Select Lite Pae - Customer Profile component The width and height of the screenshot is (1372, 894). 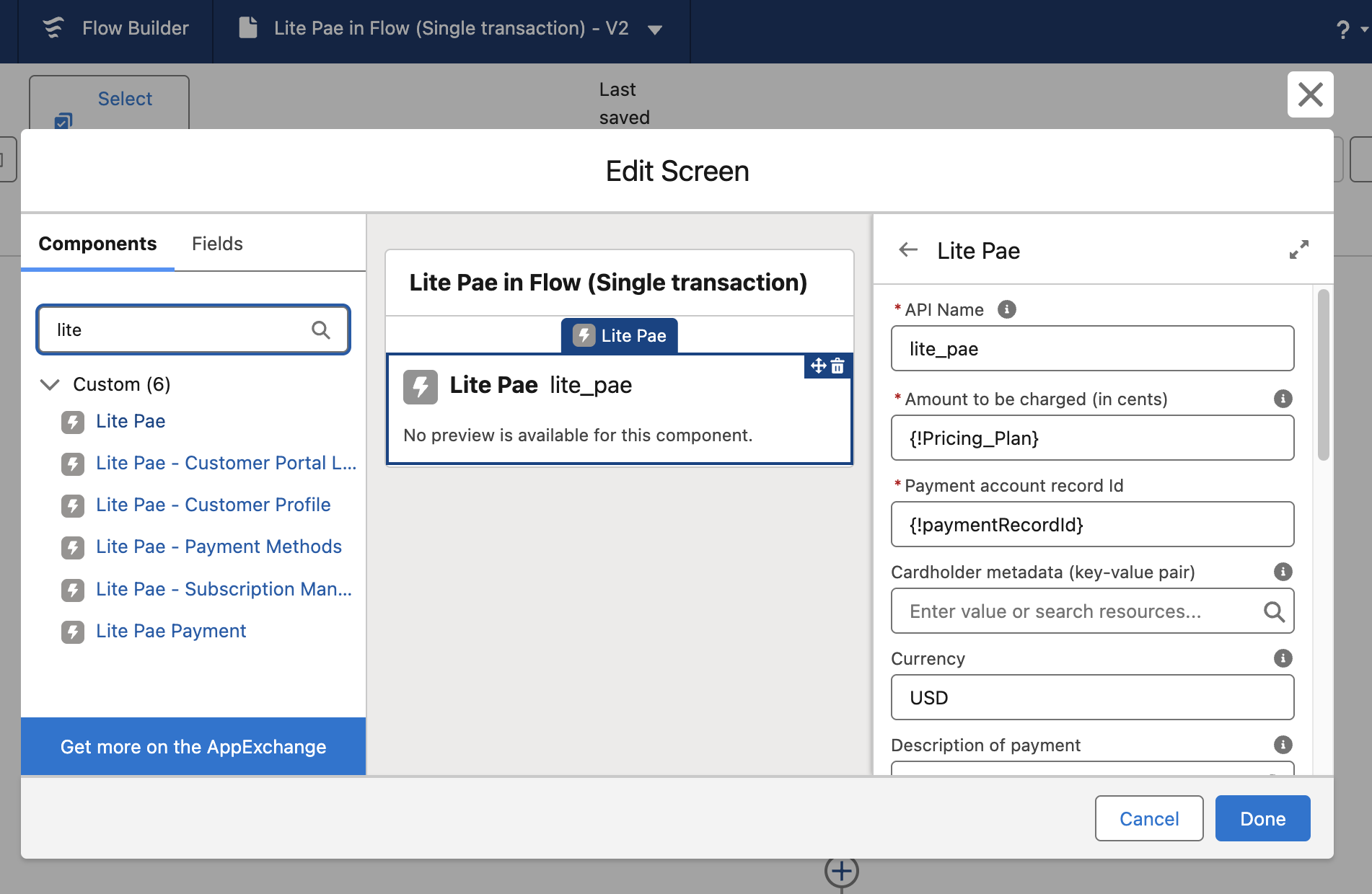coord(214,505)
